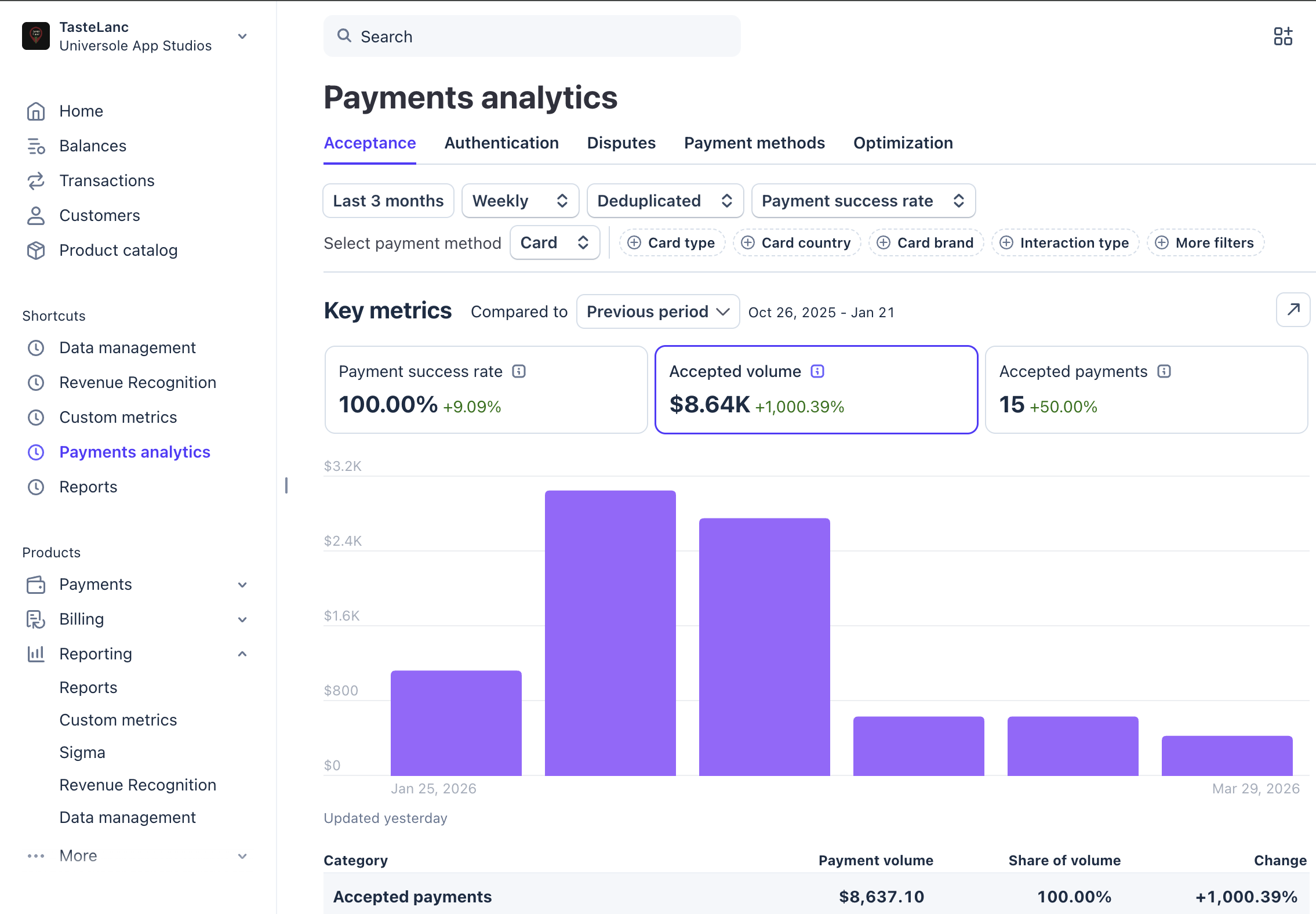Click the search magnifier icon
Image resolution: width=1316 pixels, height=914 pixels.
coord(344,36)
